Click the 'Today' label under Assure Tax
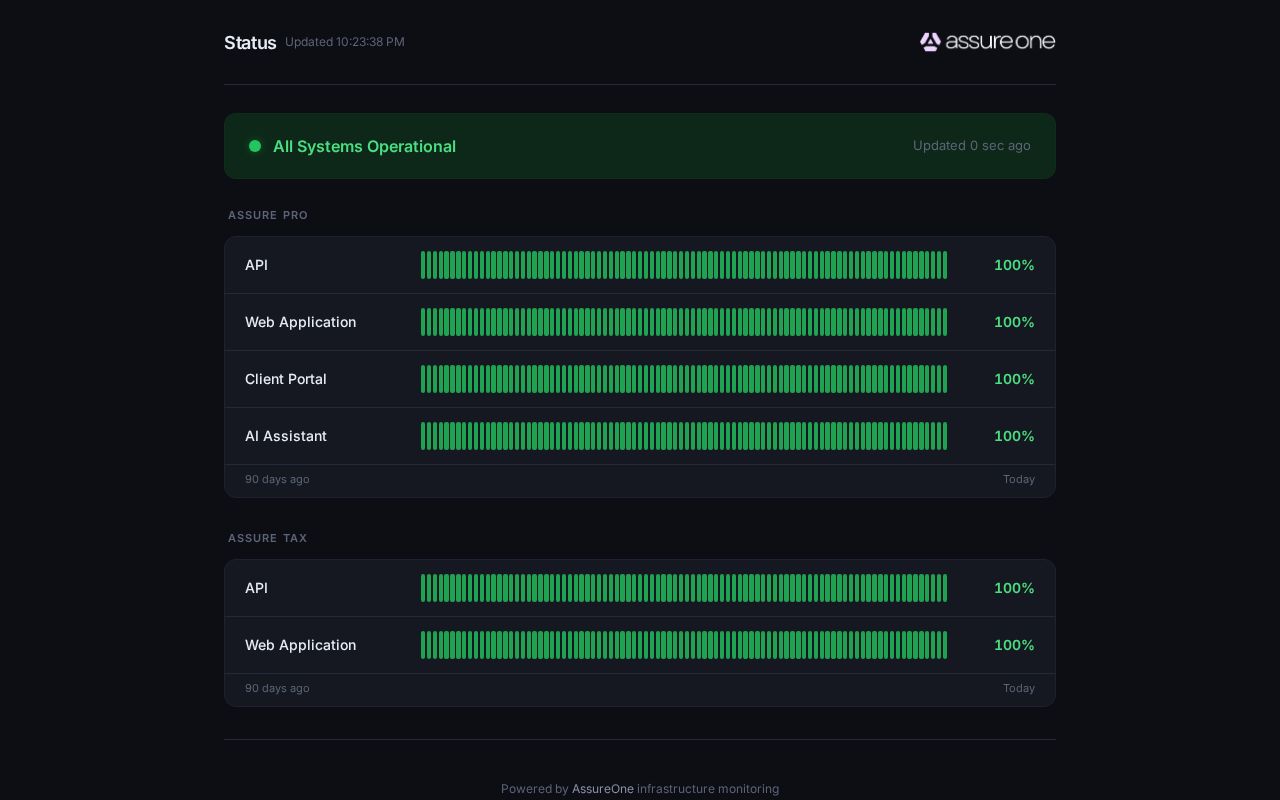Screen dimensions: 1280x800 tap(1019, 689)
